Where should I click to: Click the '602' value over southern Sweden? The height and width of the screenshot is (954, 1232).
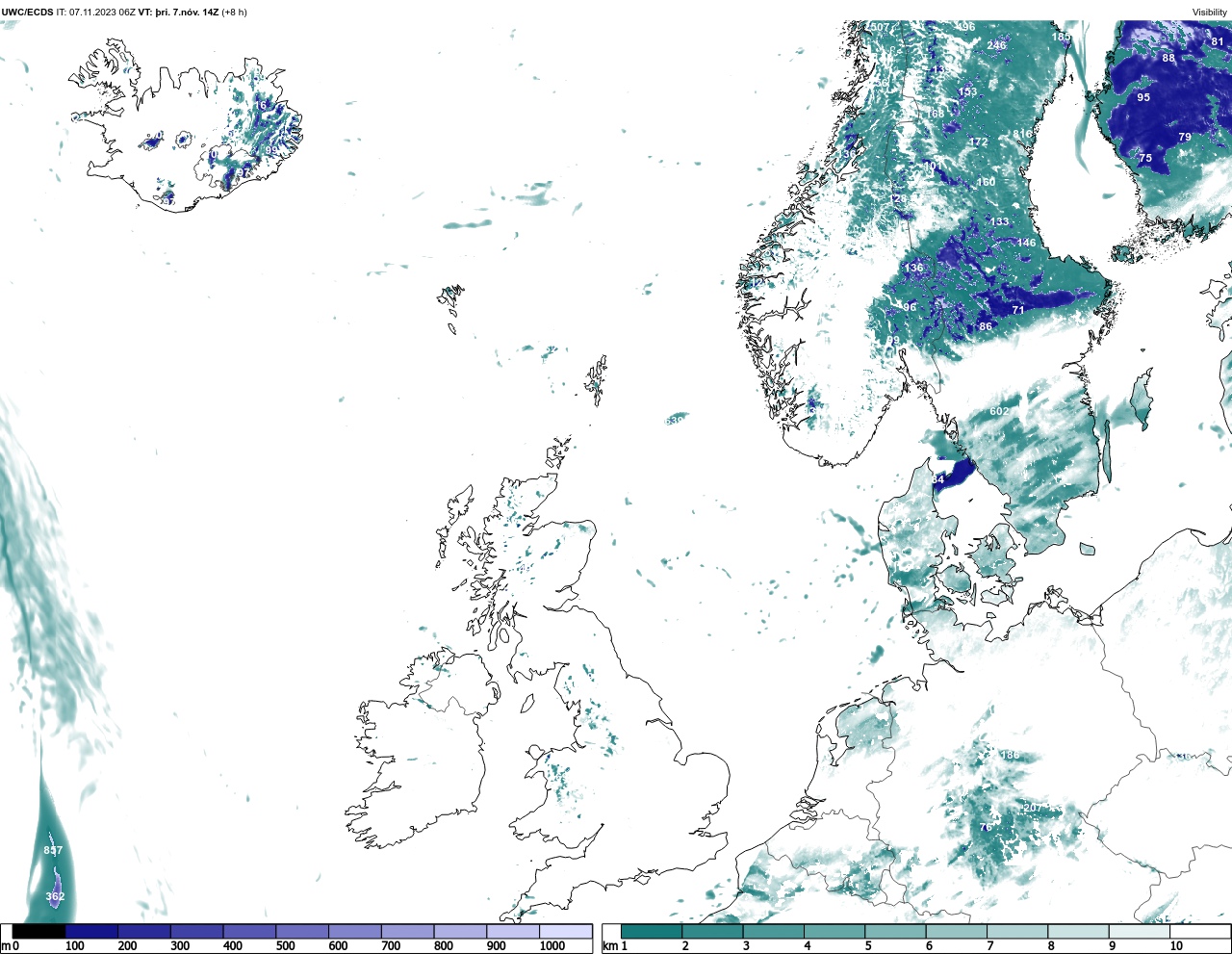point(999,411)
